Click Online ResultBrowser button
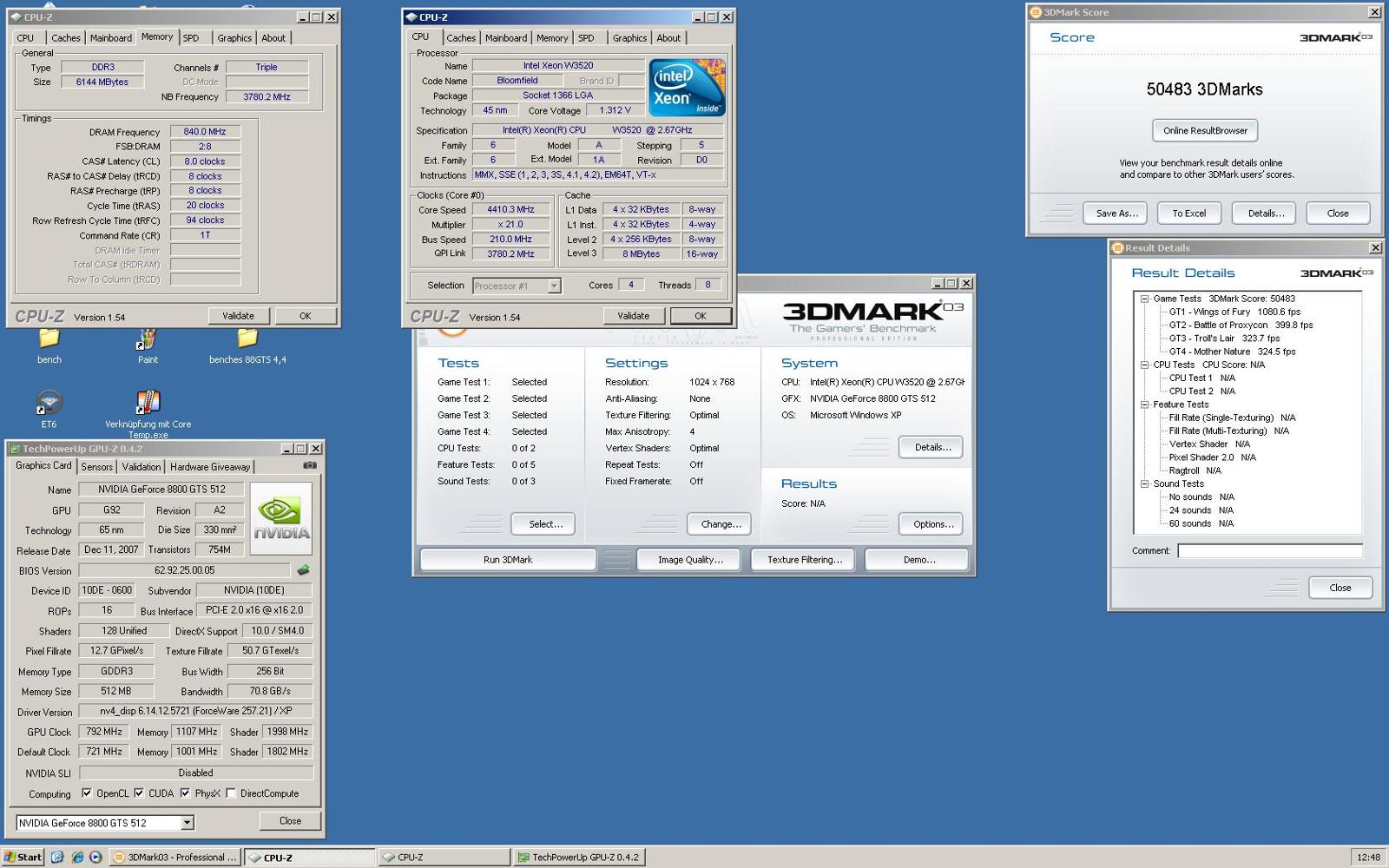 (1205, 130)
